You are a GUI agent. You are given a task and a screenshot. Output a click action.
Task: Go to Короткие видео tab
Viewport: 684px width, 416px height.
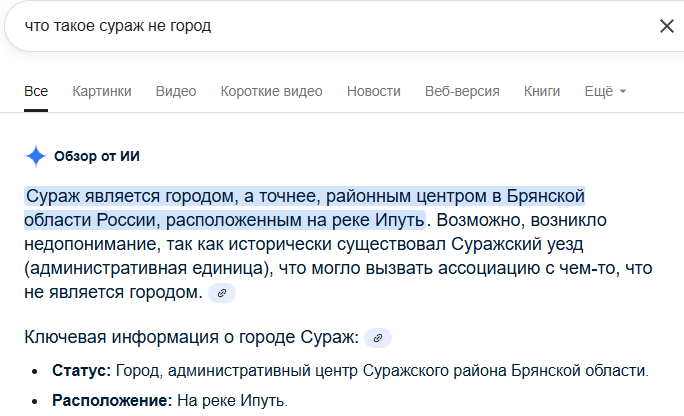(271, 91)
